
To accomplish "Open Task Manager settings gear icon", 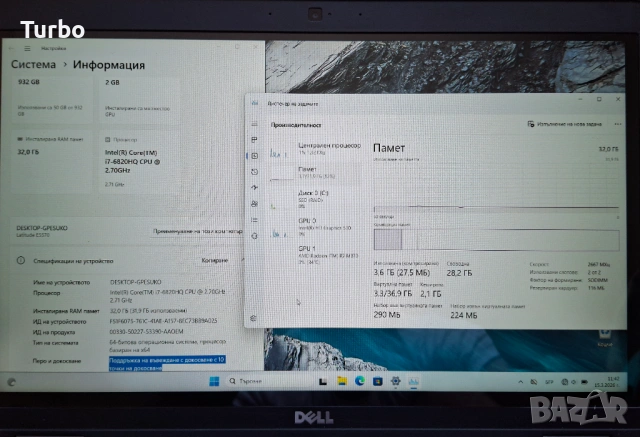I will click(x=253, y=318).
